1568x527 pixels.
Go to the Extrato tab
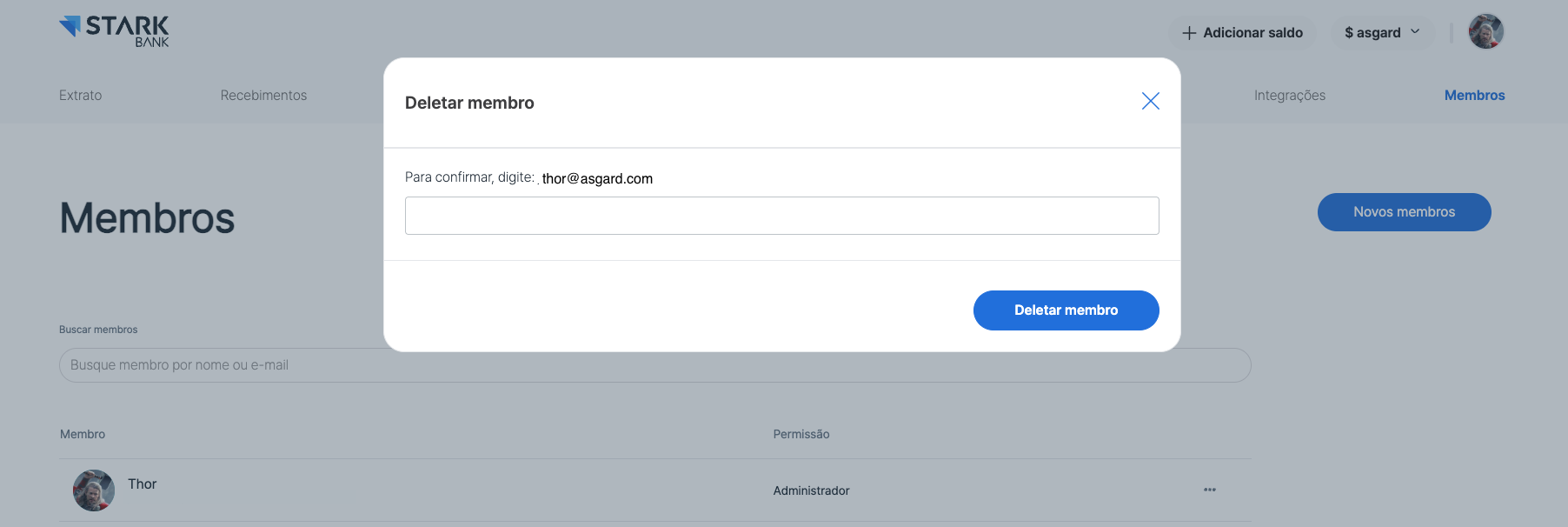pos(80,96)
